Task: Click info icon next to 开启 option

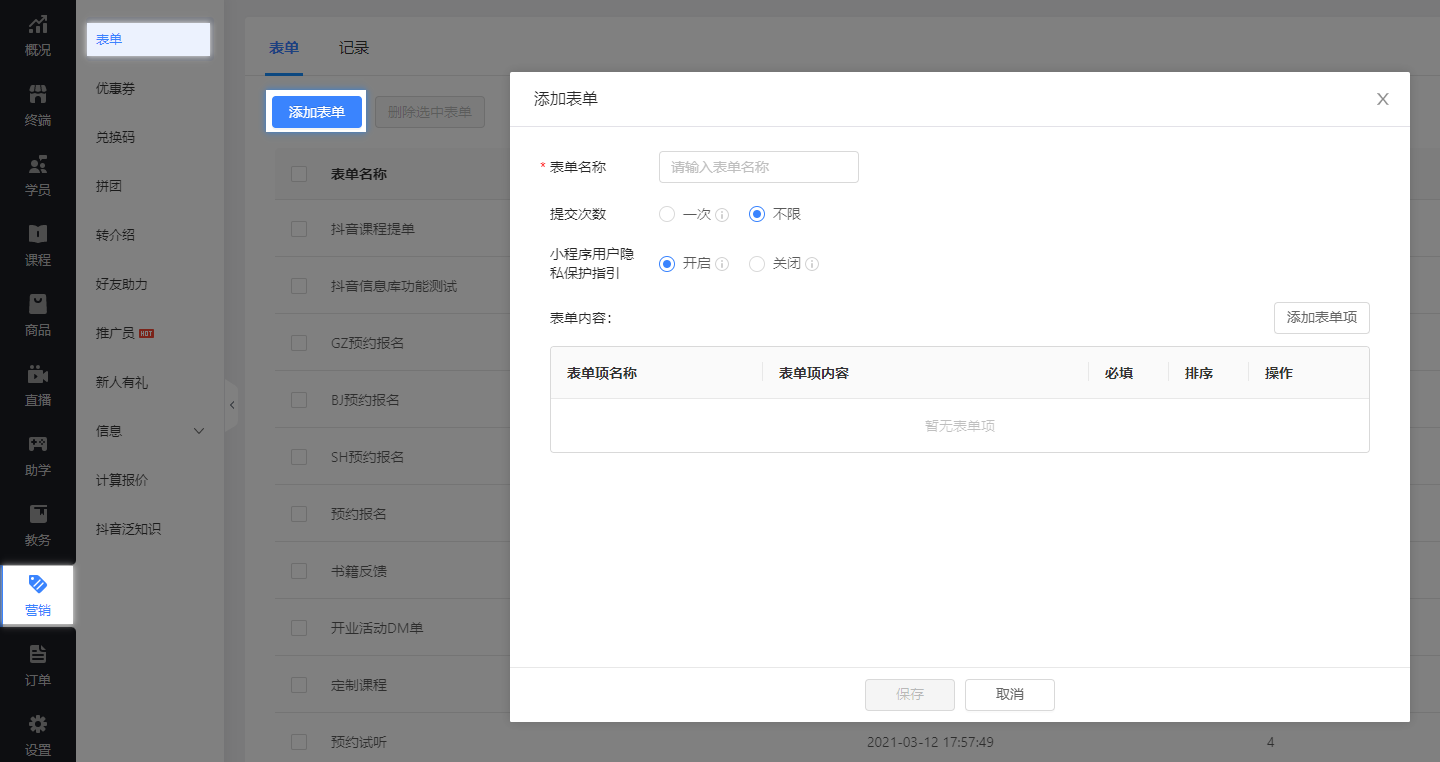Action: 722,265
